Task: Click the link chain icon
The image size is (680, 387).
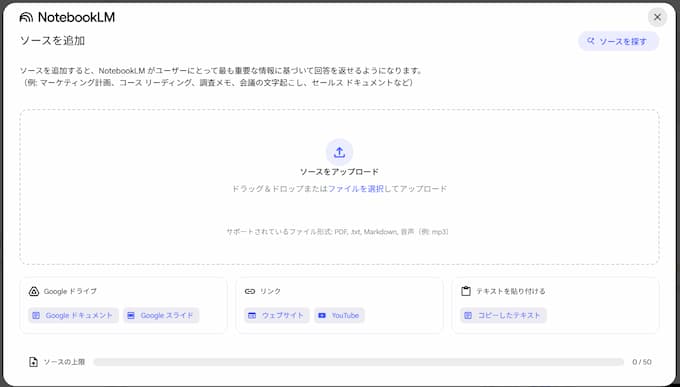Action: [249, 292]
